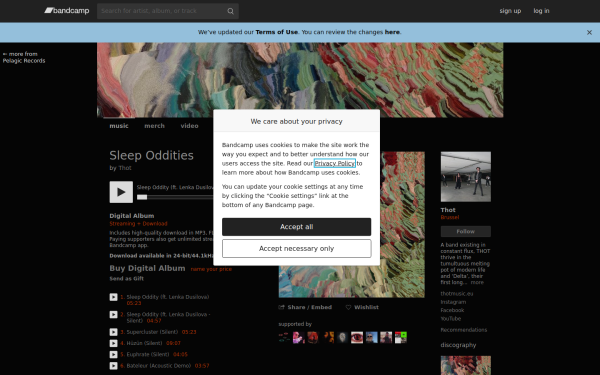
Task: Play track 4 Hüzün (Silent)
Action: [x=113, y=343]
